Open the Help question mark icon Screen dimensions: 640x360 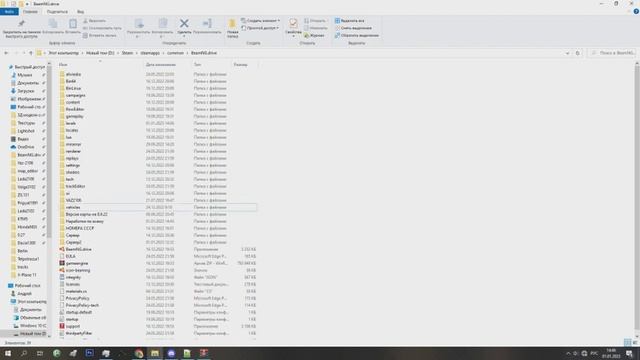point(636,11)
